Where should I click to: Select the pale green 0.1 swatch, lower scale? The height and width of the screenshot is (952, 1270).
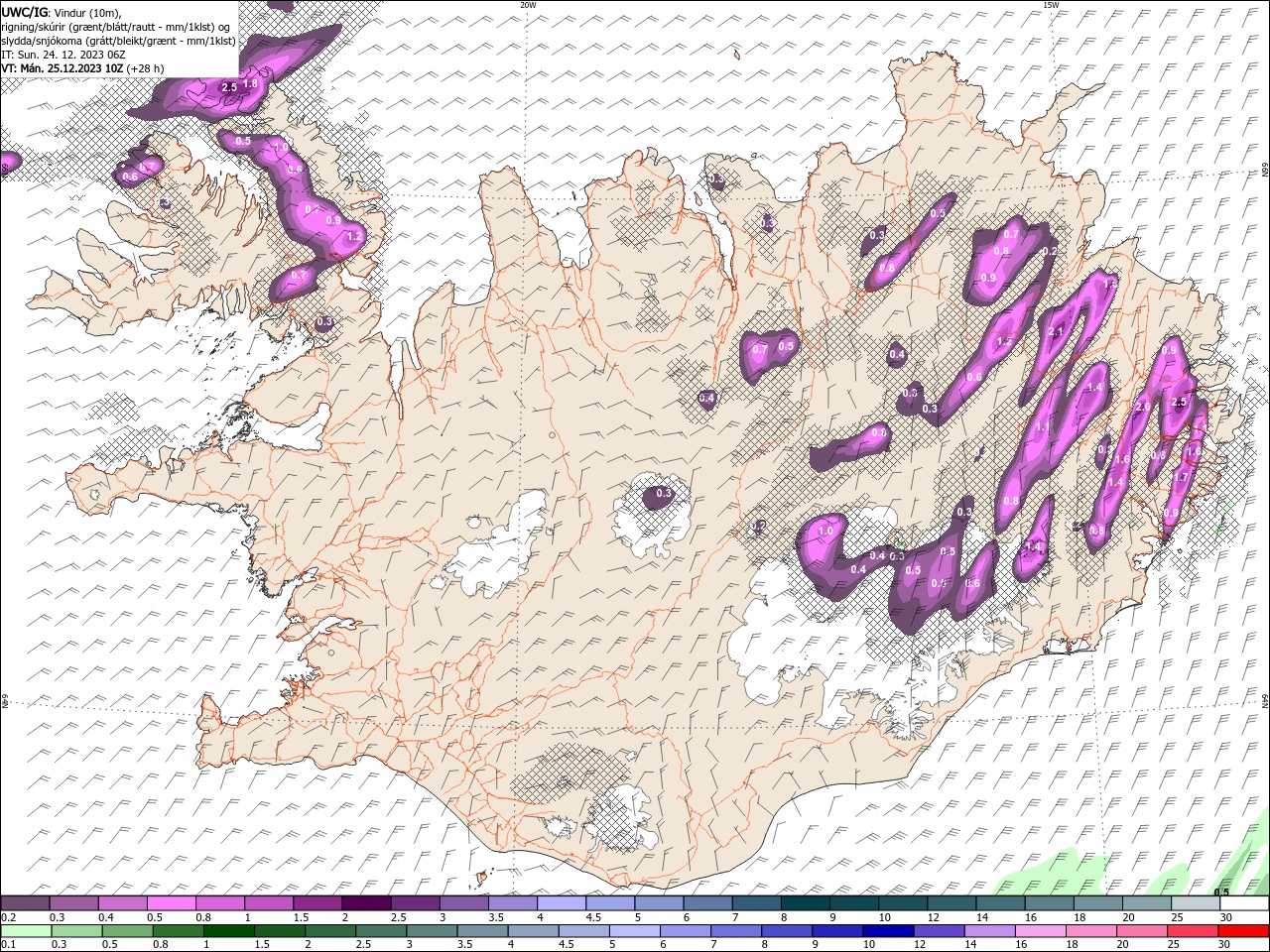click(25, 931)
